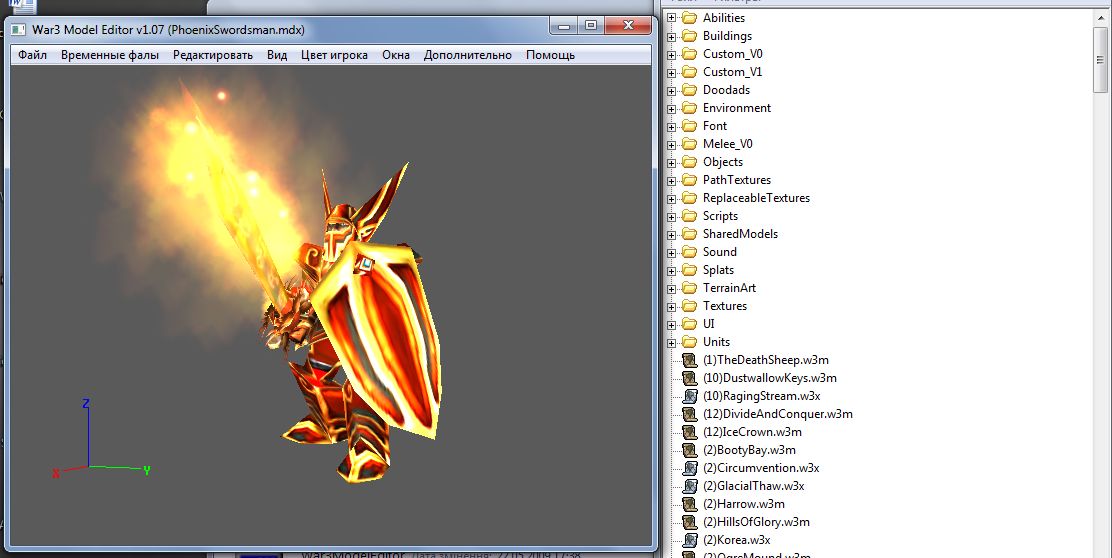Open the Дополнительно menu
The height and width of the screenshot is (558, 1112).
point(467,55)
